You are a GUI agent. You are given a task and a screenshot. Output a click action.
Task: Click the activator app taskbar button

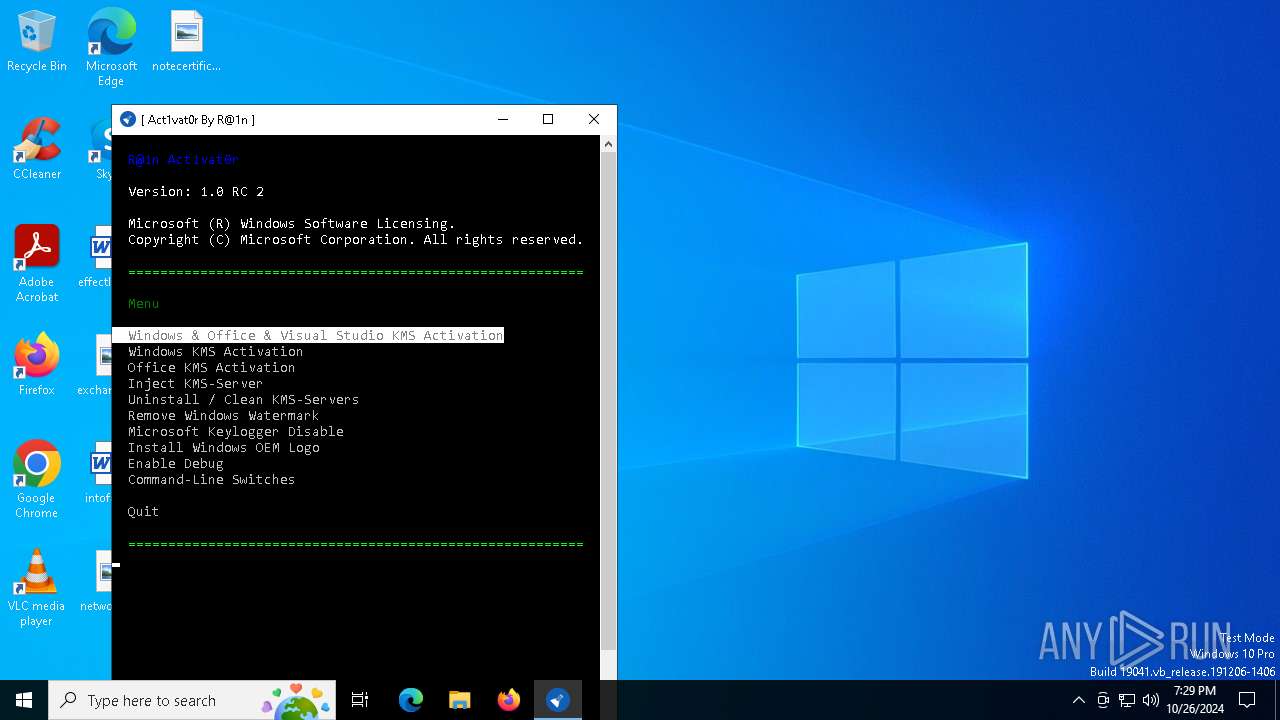[x=558, y=700]
